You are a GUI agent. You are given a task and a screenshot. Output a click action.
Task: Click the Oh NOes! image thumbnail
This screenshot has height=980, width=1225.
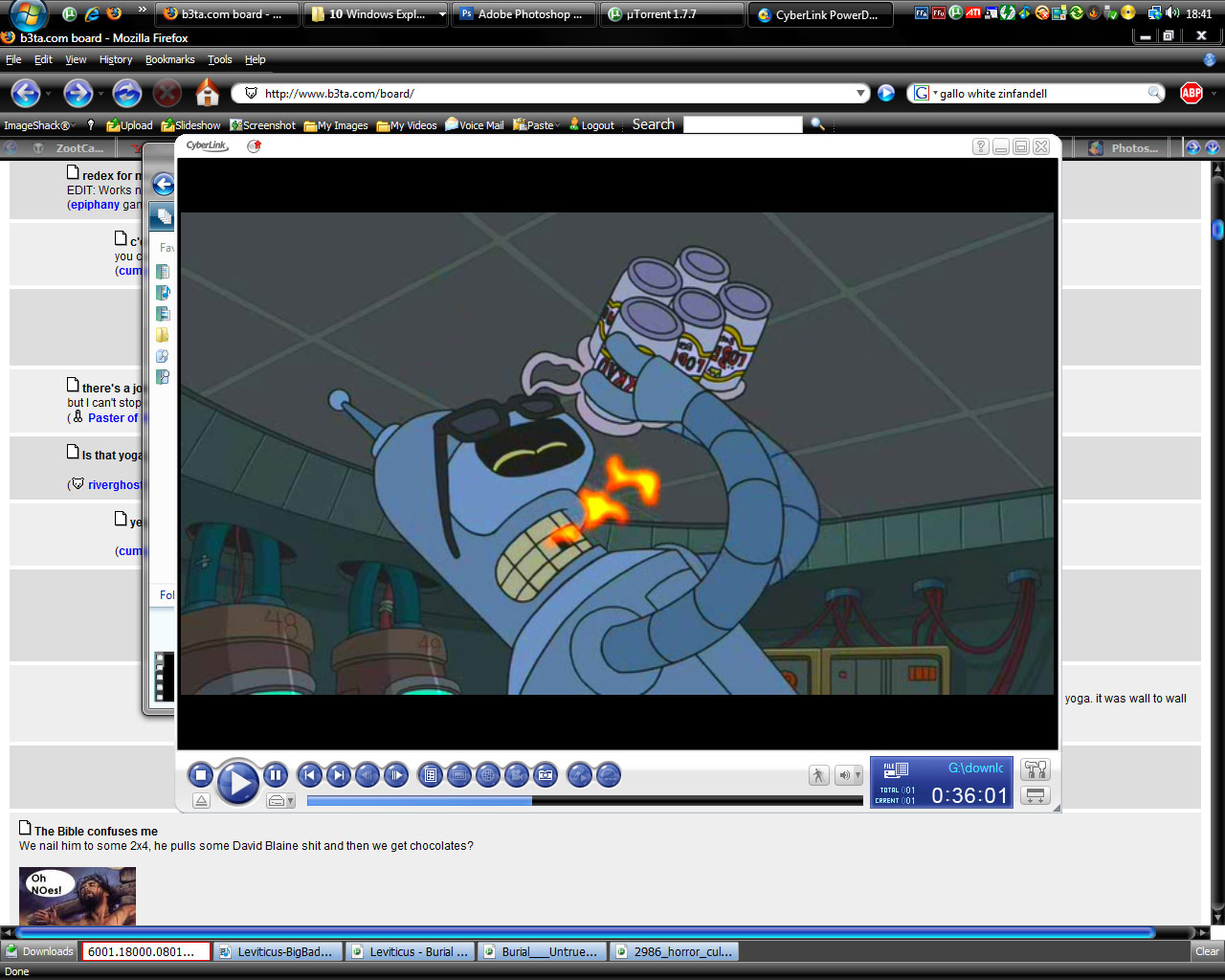click(78, 896)
